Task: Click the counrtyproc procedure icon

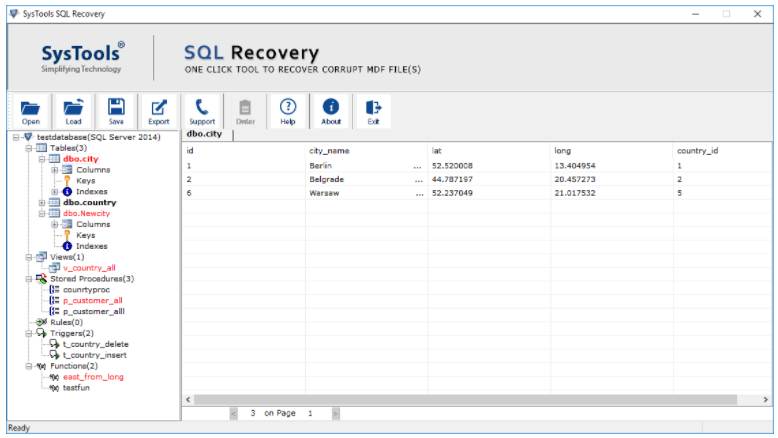Action: (55, 290)
